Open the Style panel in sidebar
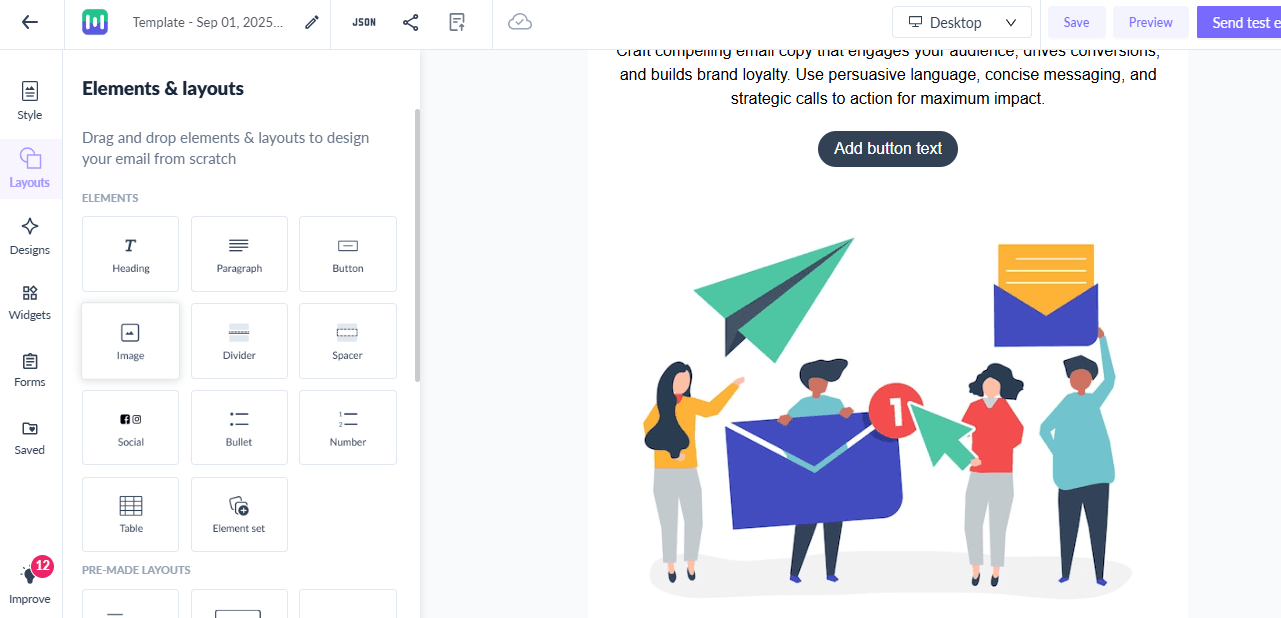 pyautogui.click(x=30, y=100)
